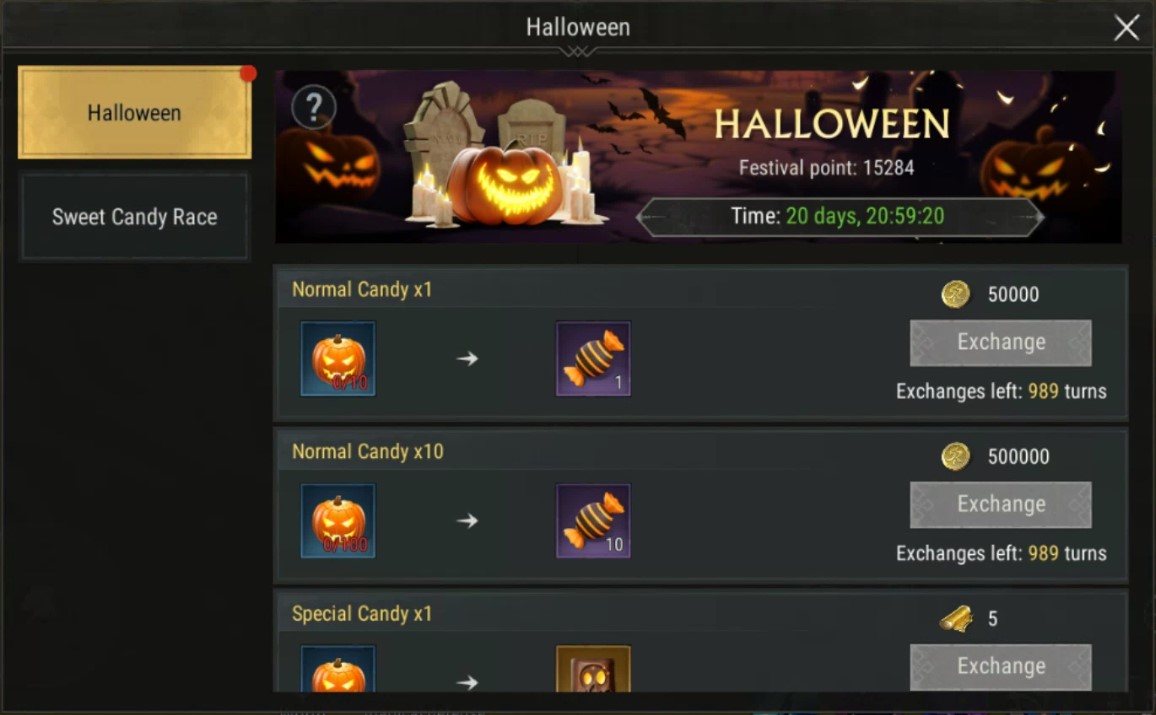
Task: Click the pumpkin item in Normal Candy x10
Action: click(x=338, y=520)
